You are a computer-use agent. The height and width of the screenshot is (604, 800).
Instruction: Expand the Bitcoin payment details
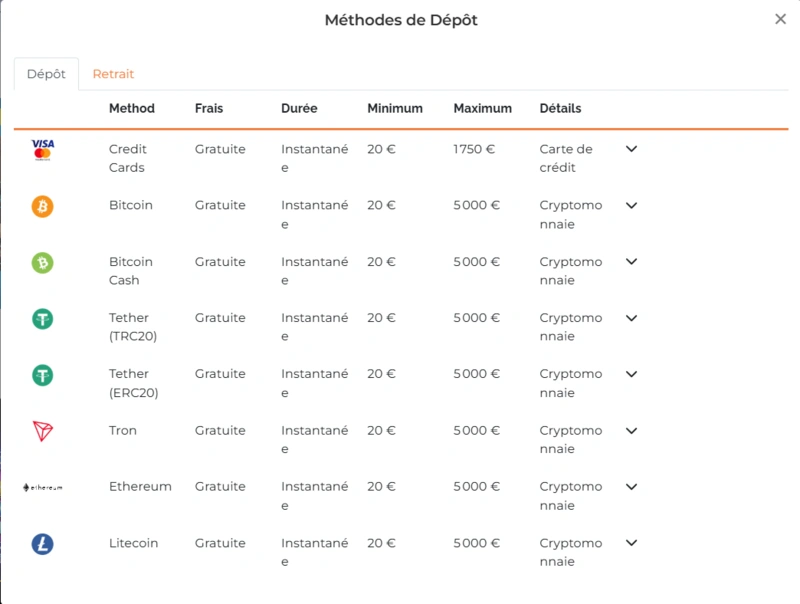click(x=631, y=205)
